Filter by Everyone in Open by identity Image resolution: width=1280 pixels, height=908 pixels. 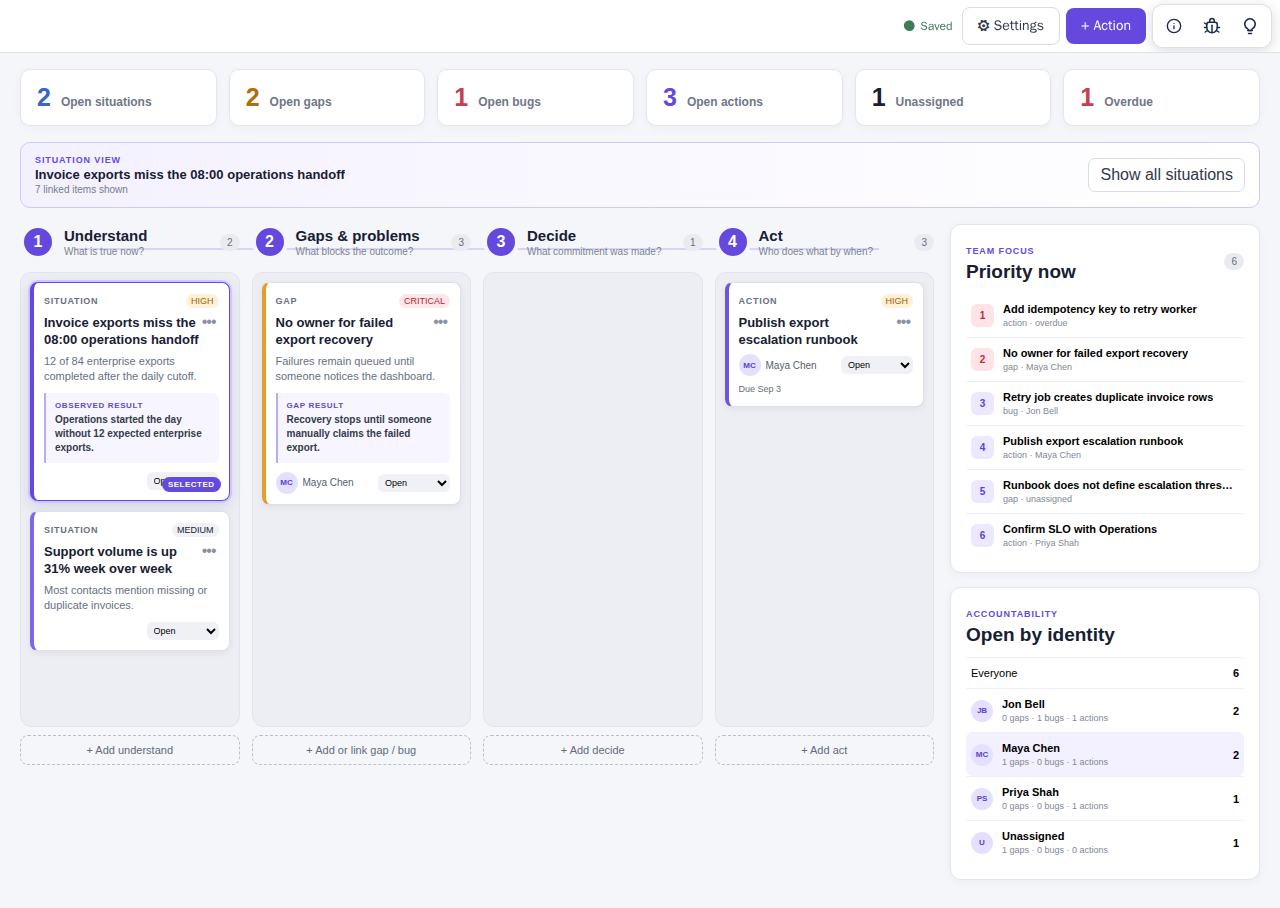[x=1105, y=673]
